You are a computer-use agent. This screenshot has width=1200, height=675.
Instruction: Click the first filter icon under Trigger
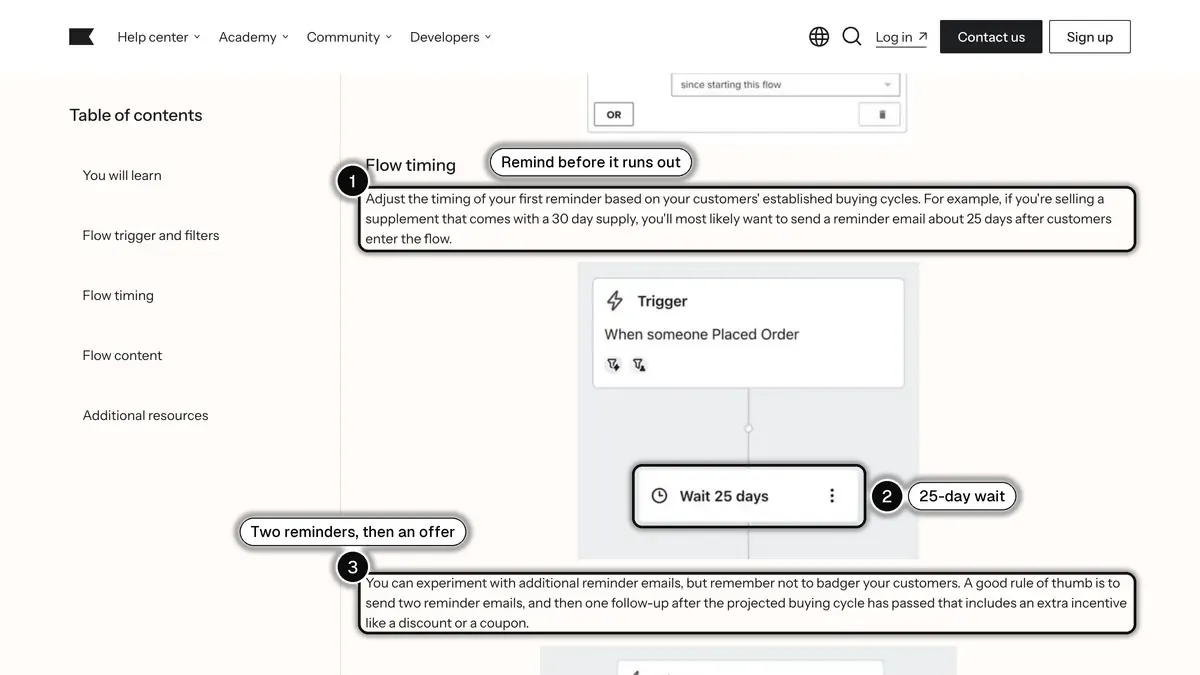pyautogui.click(x=614, y=365)
